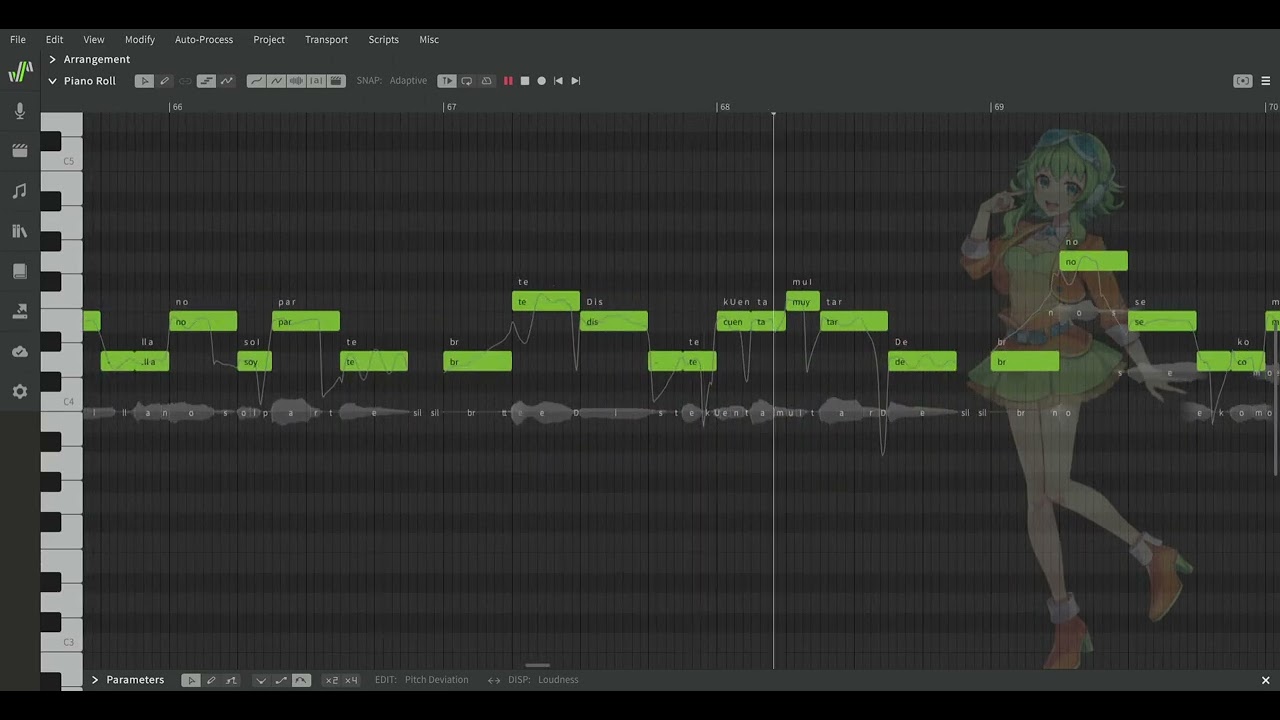The height and width of the screenshot is (720, 1280).
Task: Toggle pitch curve display mode button
Action: coord(227,81)
